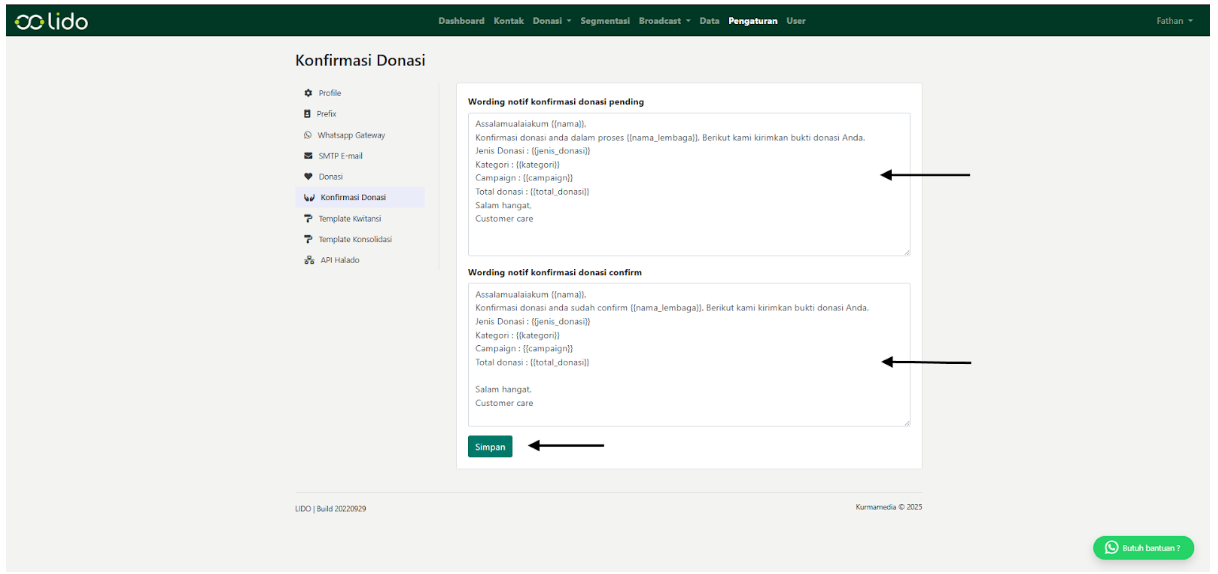Open the Fathan user dropdown
The height and width of the screenshot is (574, 1218).
(x=1174, y=21)
